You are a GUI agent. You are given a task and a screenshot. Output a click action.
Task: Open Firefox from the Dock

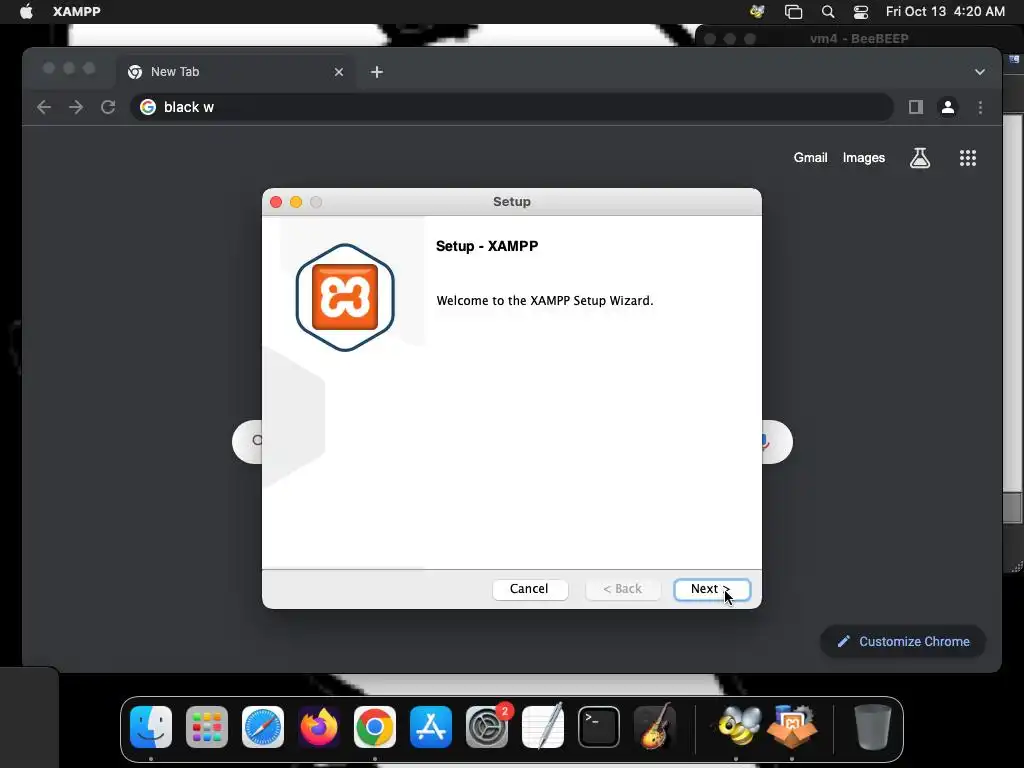point(319,726)
